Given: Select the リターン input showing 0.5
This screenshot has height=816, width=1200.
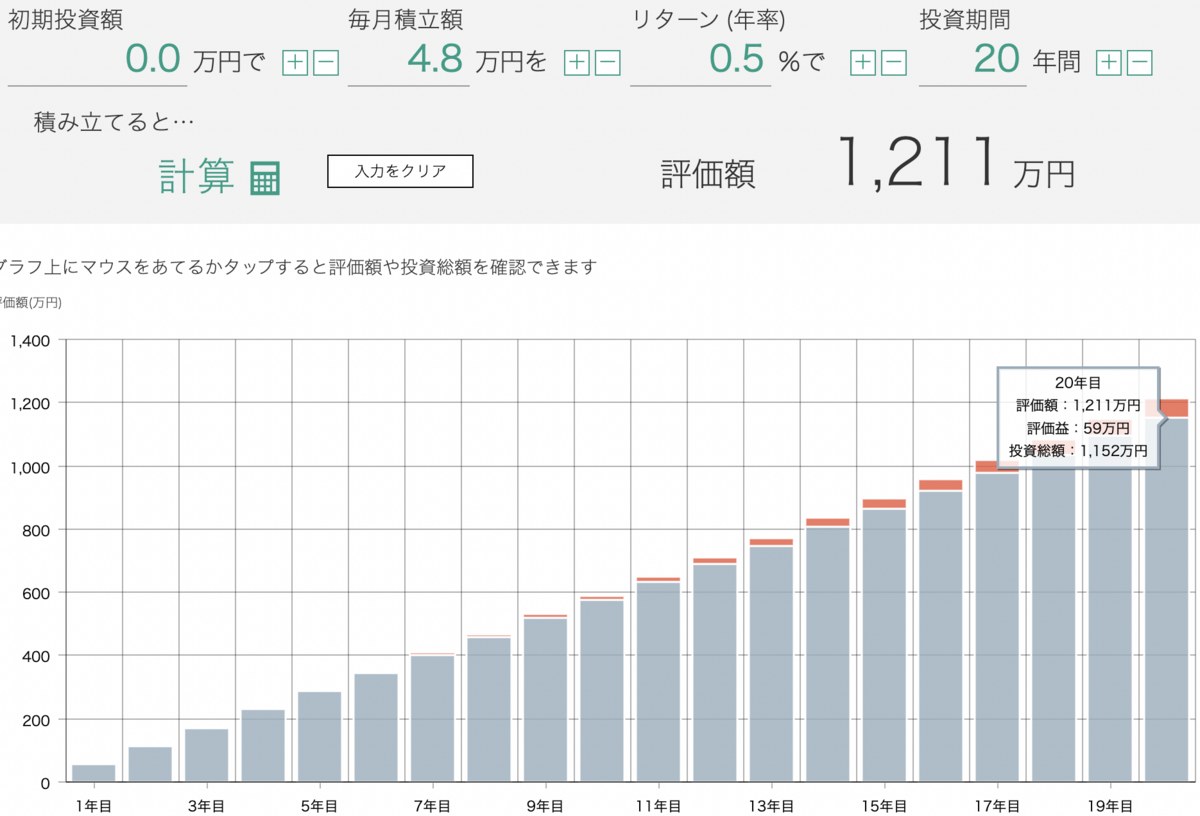Looking at the screenshot, I should [x=701, y=62].
